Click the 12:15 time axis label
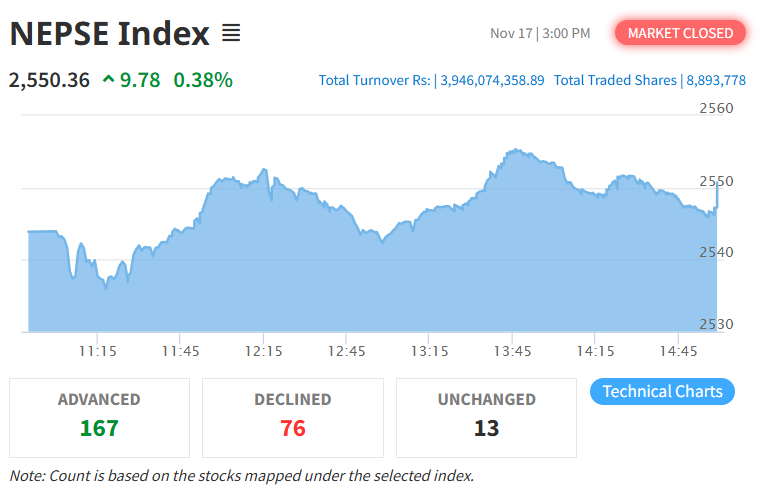Viewport: 760px width, 503px height. (x=263, y=351)
